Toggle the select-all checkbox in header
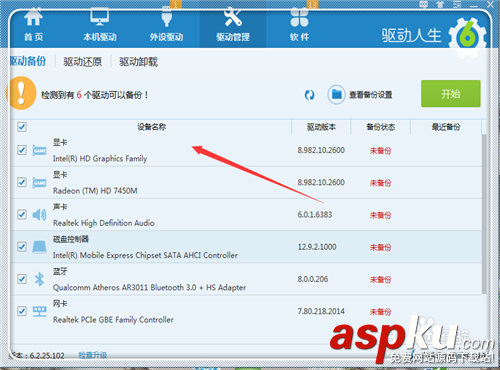 [x=22, y=127]
